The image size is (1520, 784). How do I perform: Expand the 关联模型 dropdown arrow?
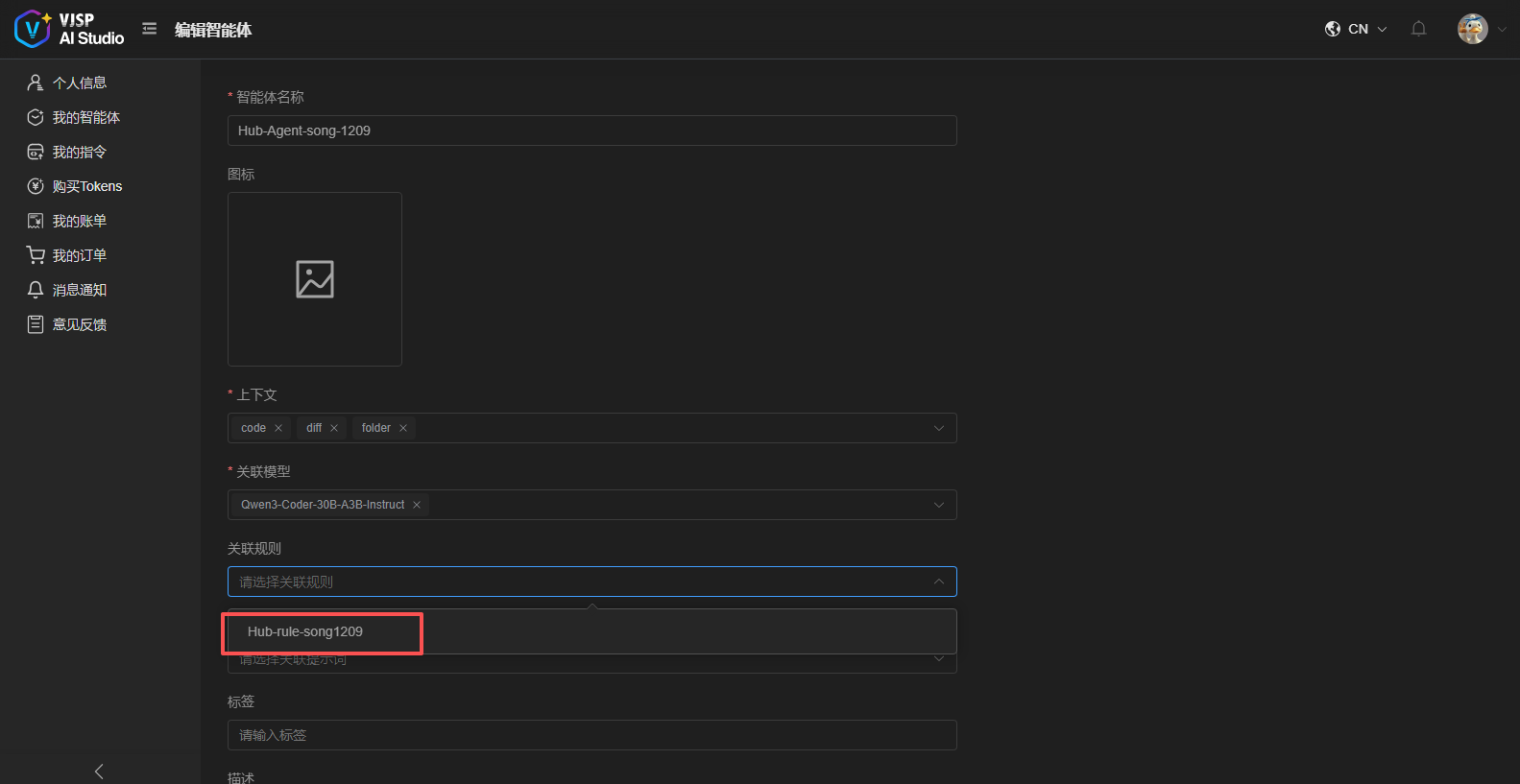[x=938, y=505]
